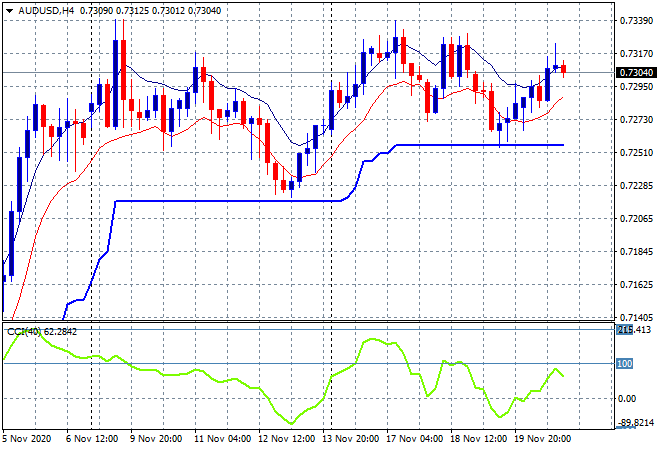
Task: Click the CCI 100 level label
Action: pyautogui.click(x=625, y=363)
